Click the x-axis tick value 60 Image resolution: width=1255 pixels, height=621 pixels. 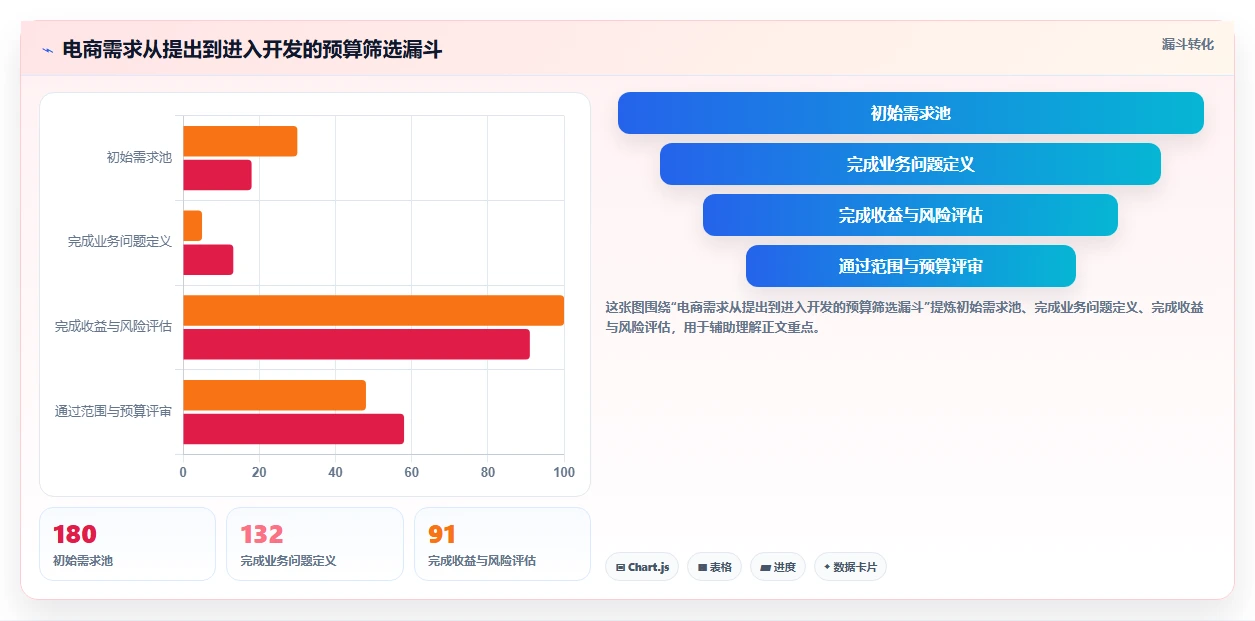(x=411, y=472)
